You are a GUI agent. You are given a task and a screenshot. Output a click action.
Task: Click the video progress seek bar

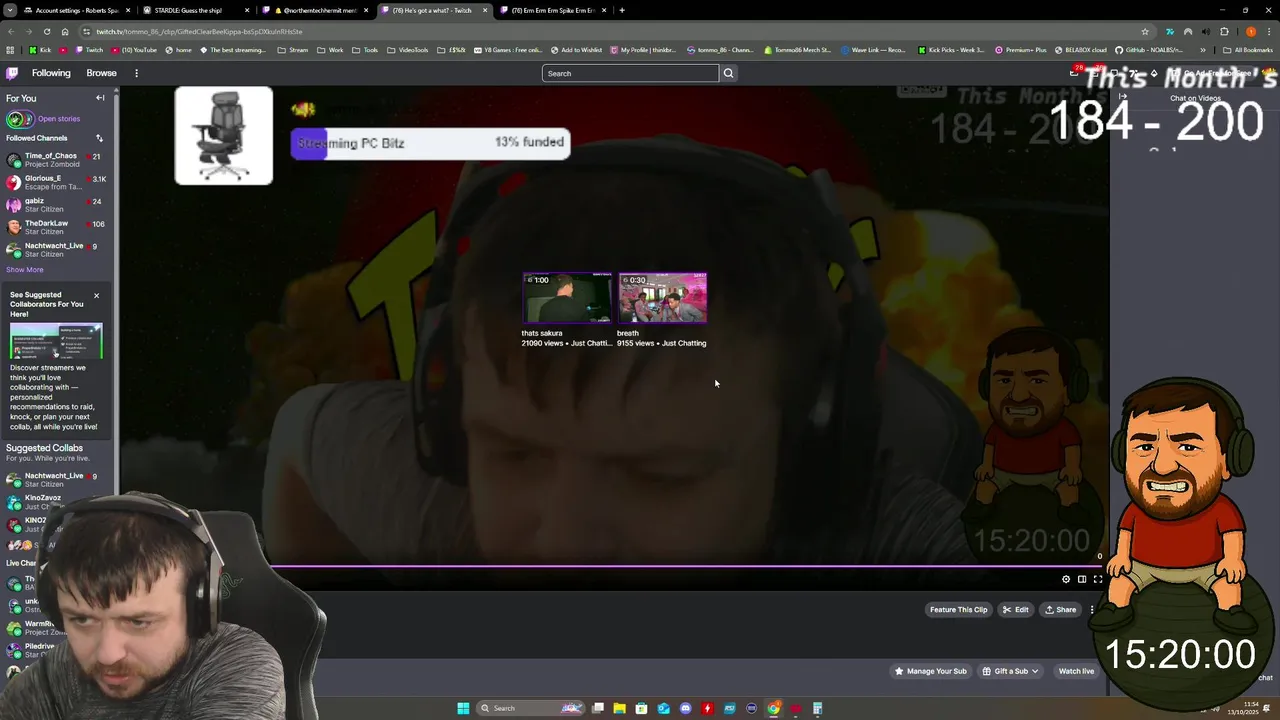[x=685, y=566]
